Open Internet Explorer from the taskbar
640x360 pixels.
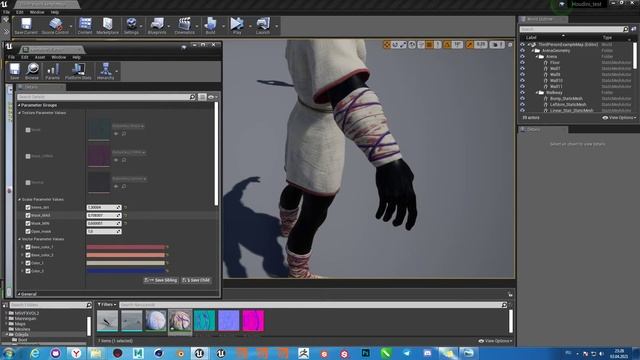coord(35,353)
